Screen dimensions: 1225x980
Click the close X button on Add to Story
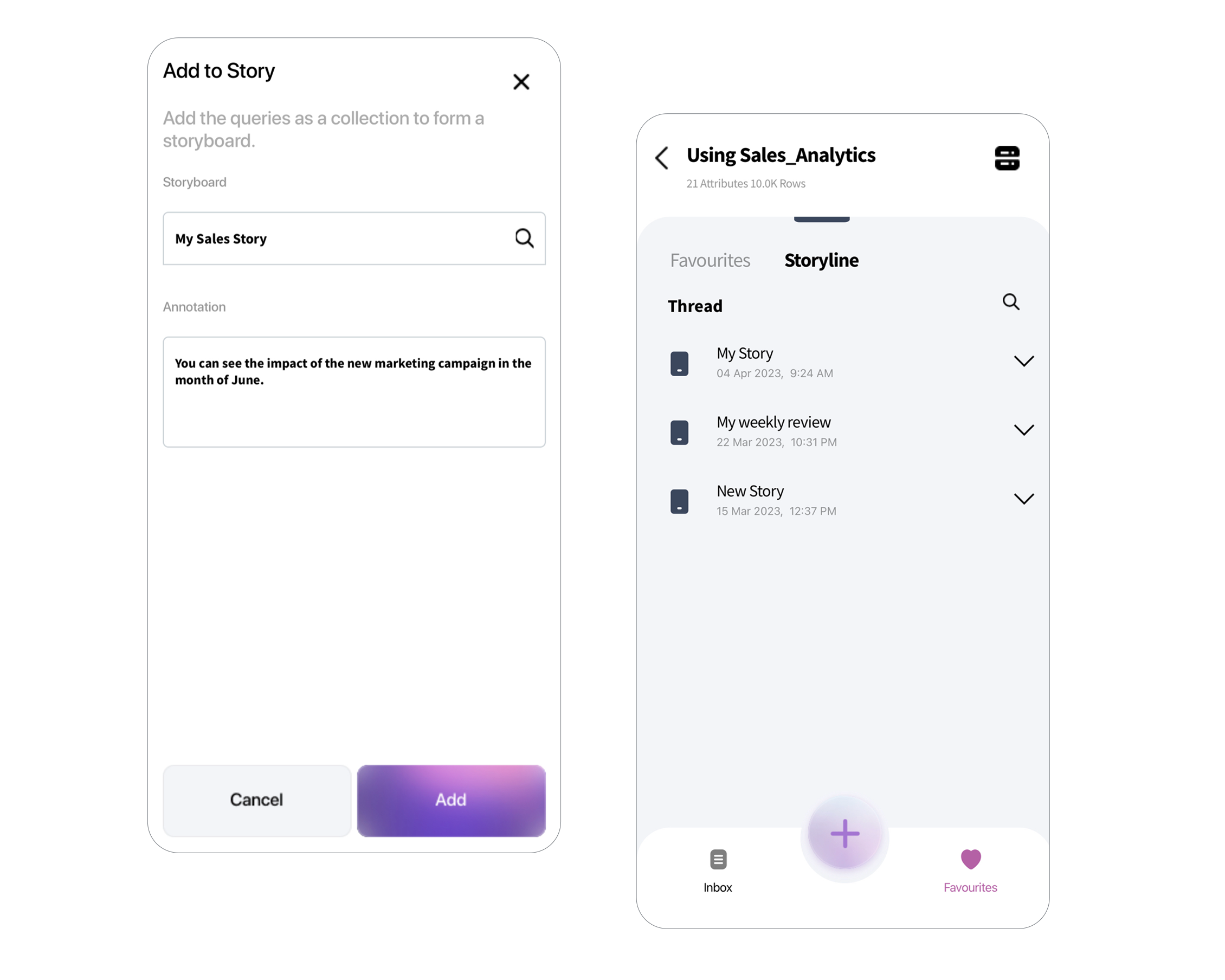click(x=522, y=82)
